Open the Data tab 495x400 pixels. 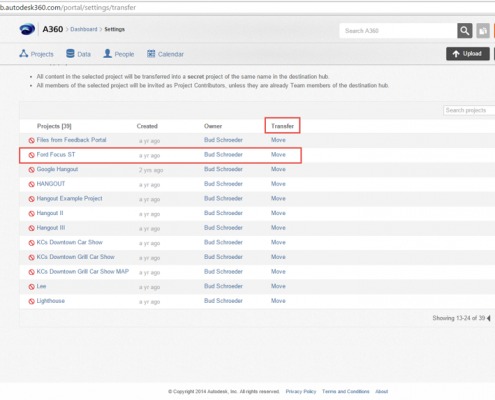click(78, 54)
